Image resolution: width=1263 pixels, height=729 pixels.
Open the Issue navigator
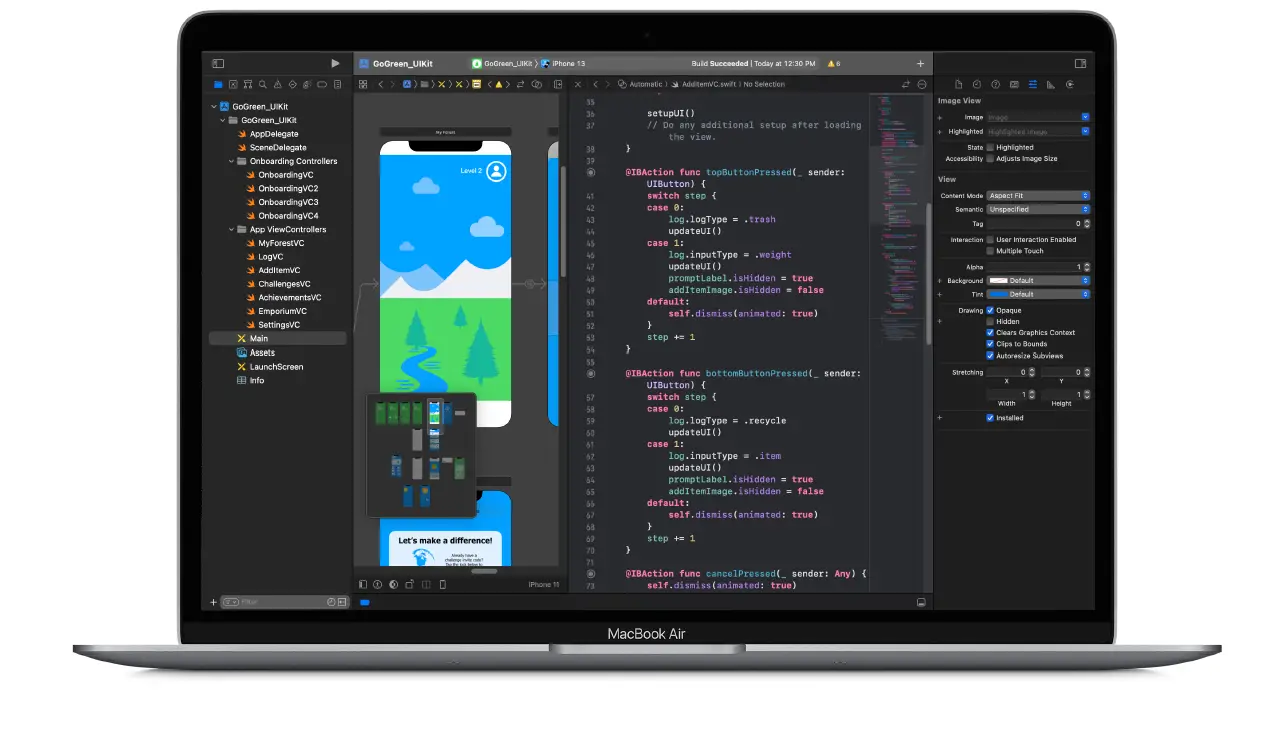tap(278, 84)
